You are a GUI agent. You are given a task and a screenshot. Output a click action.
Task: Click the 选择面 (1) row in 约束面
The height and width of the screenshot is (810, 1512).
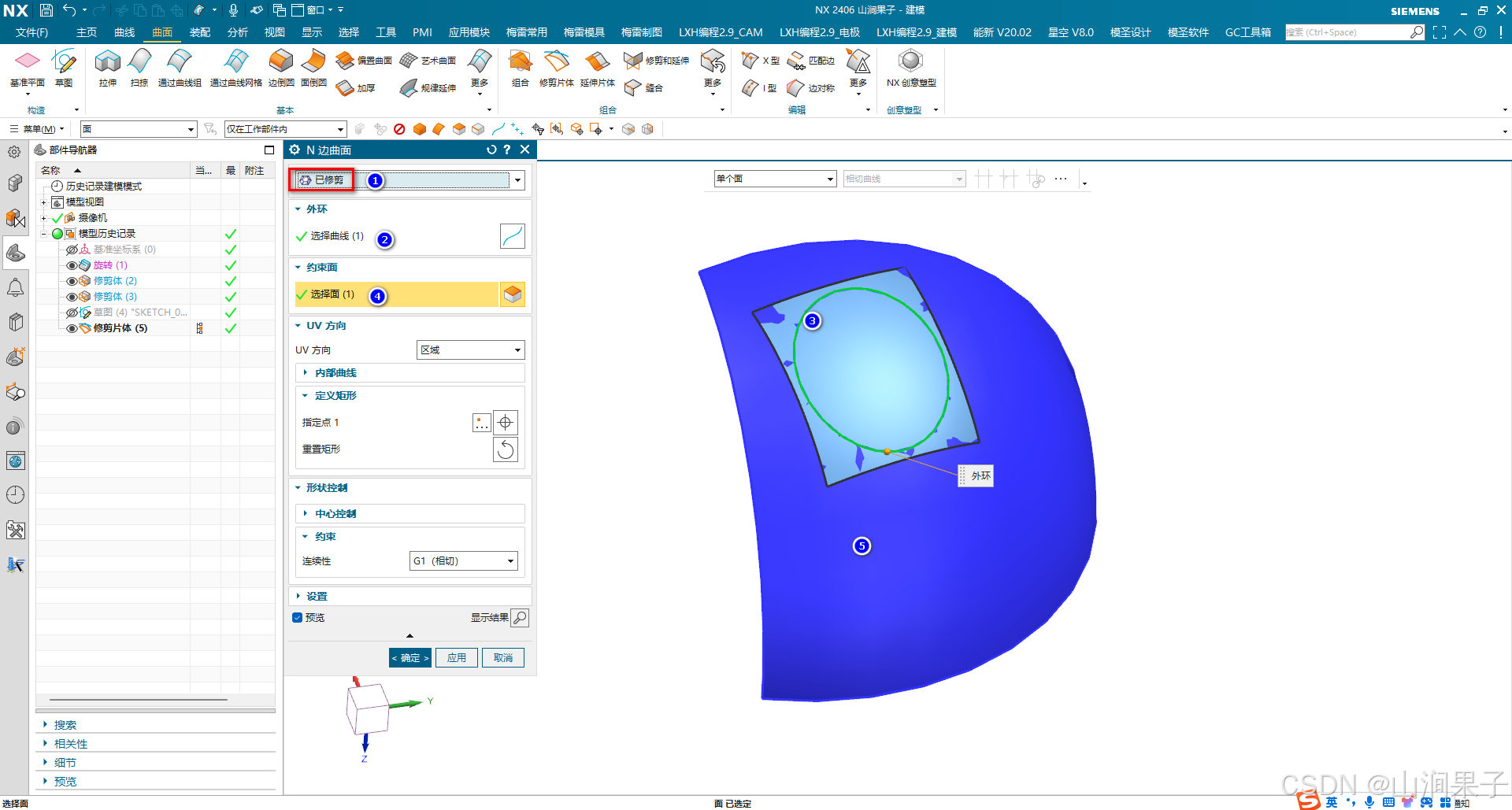coord(396,294)
